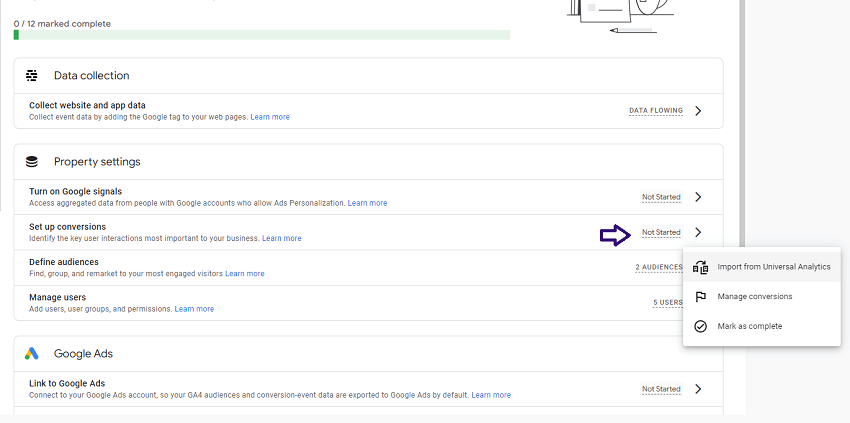Click the Google Ads section heading
The image size is (850, 423).
(83, 354)
